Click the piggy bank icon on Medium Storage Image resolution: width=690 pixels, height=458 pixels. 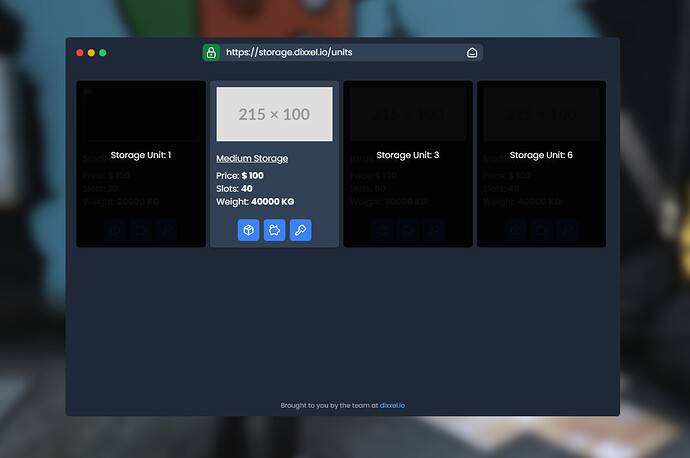point(275,230)
